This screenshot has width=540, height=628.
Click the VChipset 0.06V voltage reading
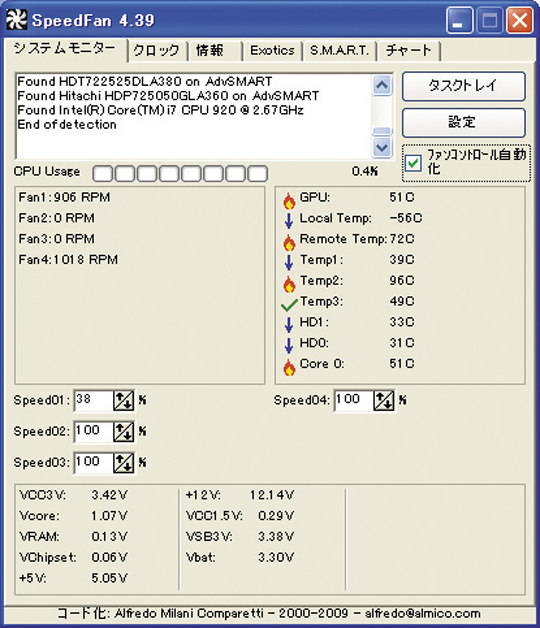(x=73, y=558)
